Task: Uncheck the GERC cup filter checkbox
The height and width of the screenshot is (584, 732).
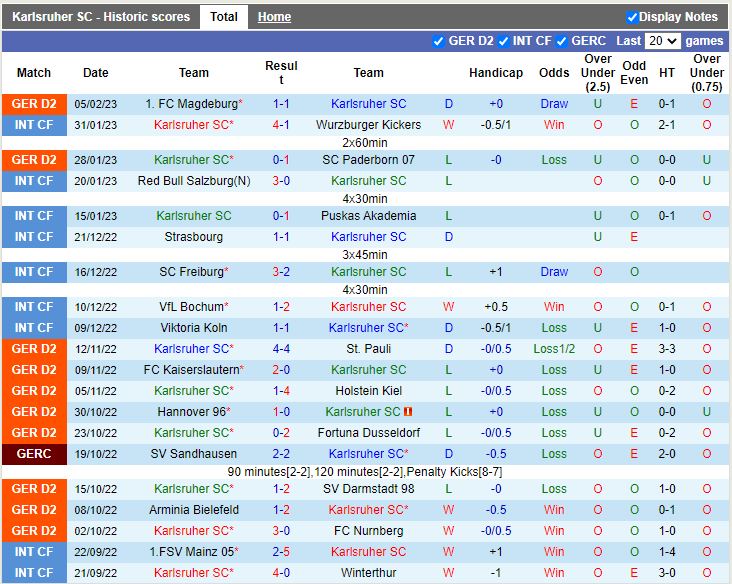Action: pos(561,41)
